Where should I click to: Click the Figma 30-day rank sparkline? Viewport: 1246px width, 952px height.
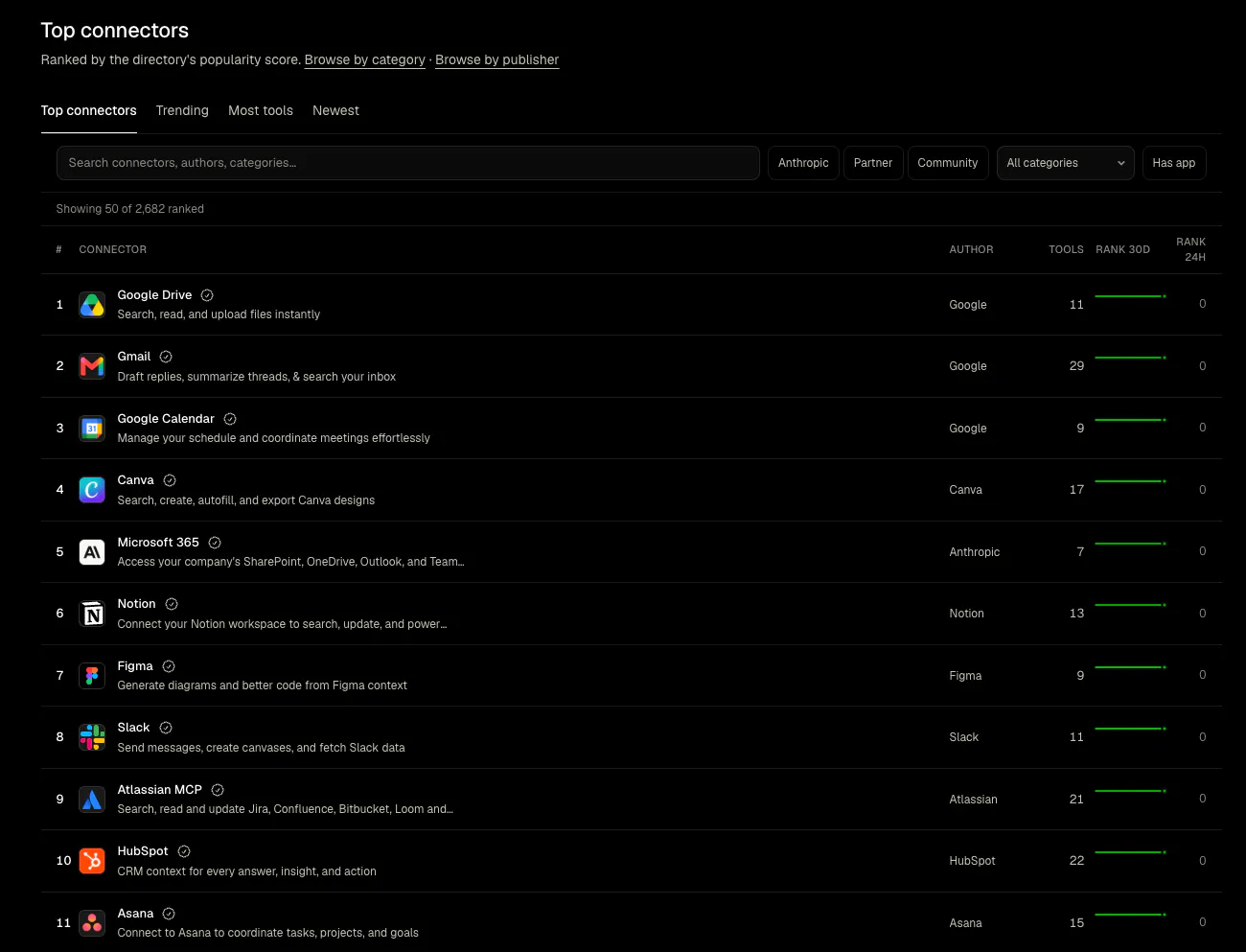1131,667
